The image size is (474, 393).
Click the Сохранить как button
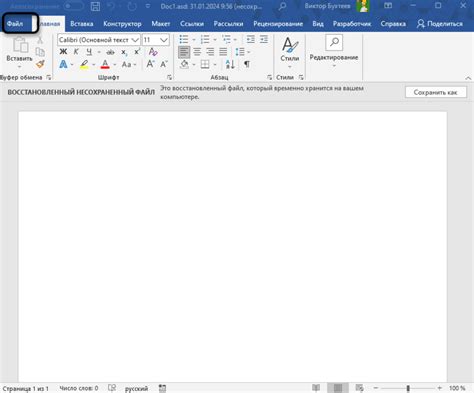click(x=436, y=92)
